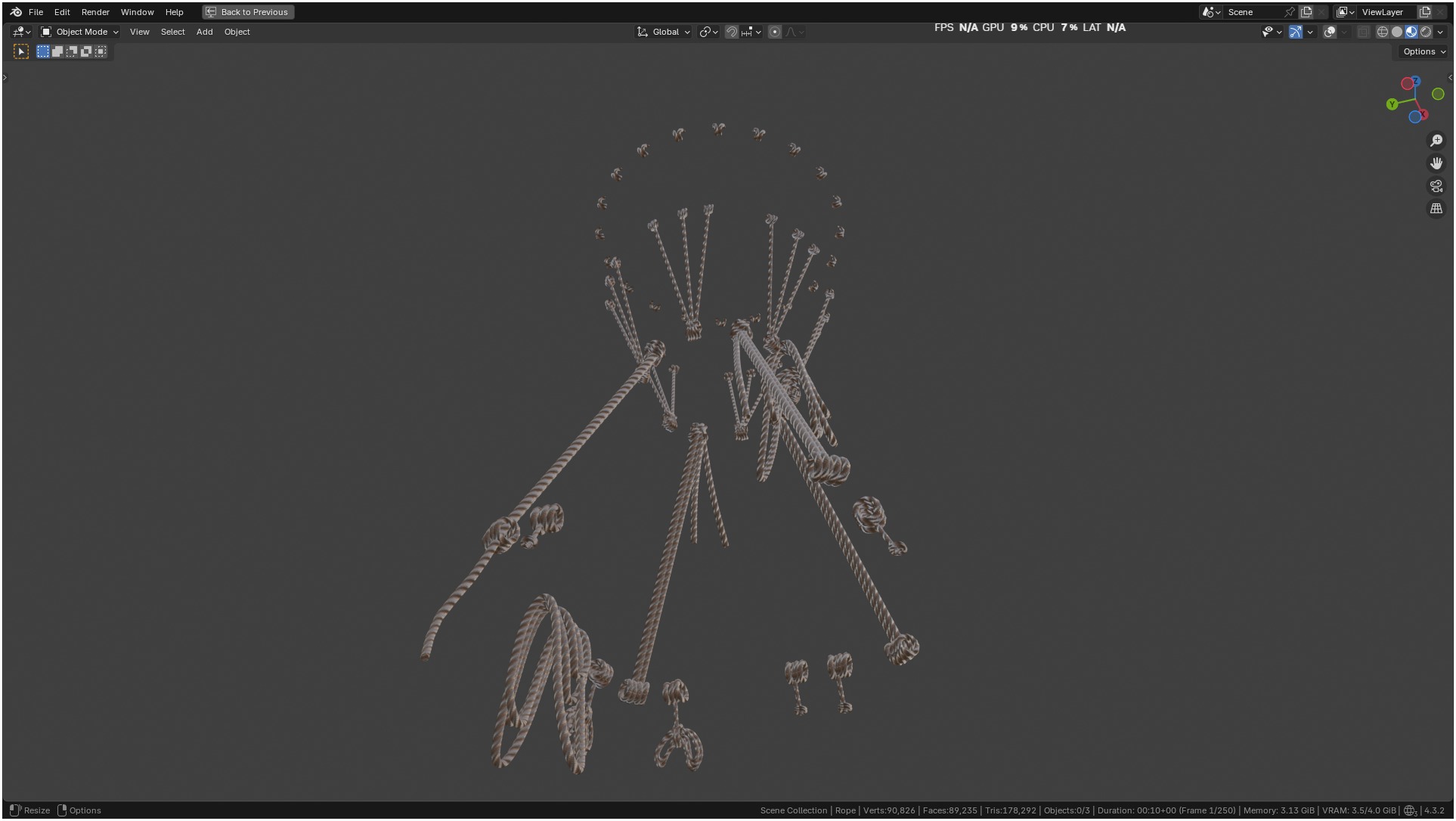Screen dimensions: 1456x821
Task: Create a new scene with the copy icon
Action: 1306,12
